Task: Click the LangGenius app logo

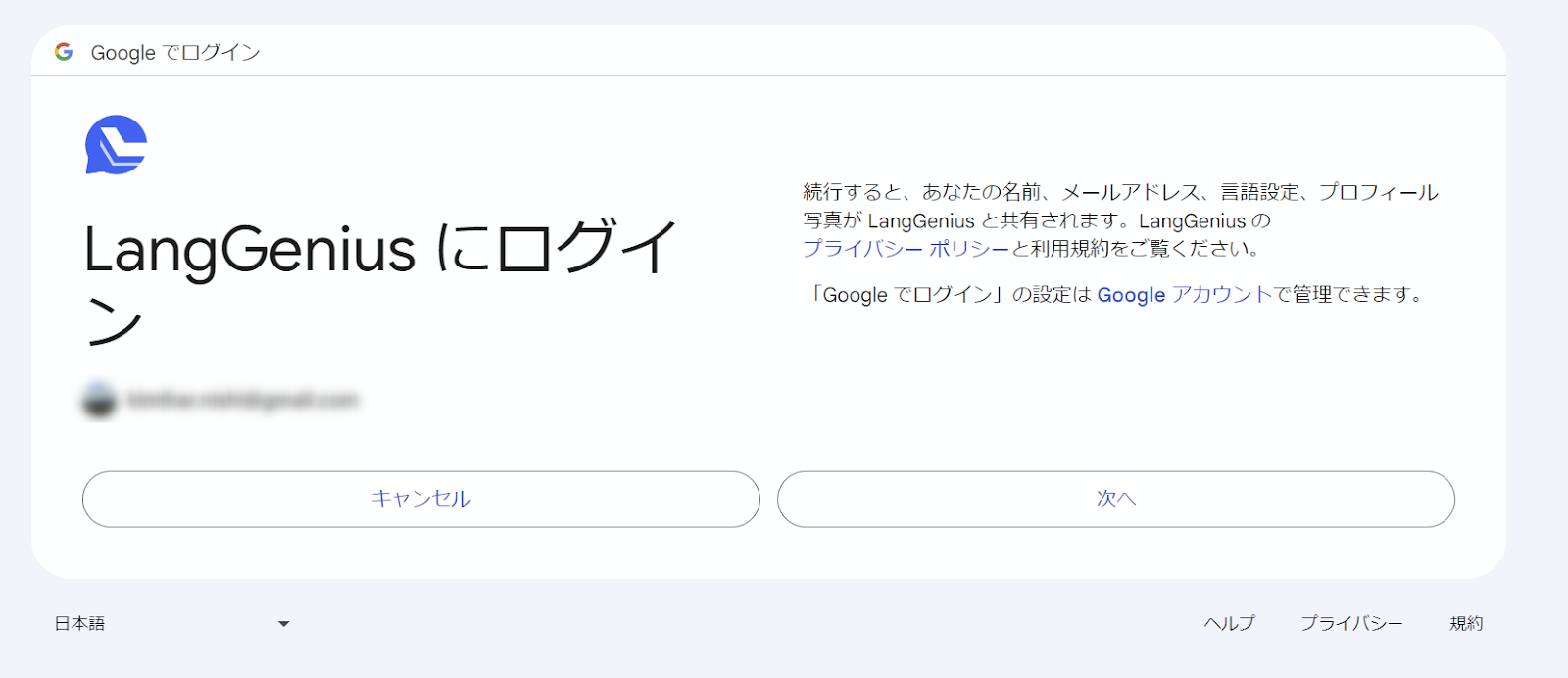Action: tap(117, 145)
